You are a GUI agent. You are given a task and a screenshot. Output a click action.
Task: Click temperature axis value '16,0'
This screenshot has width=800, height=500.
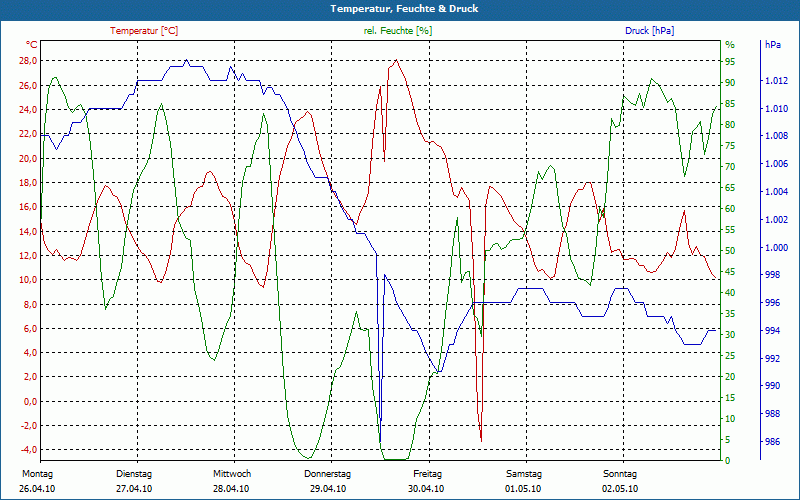28,207
